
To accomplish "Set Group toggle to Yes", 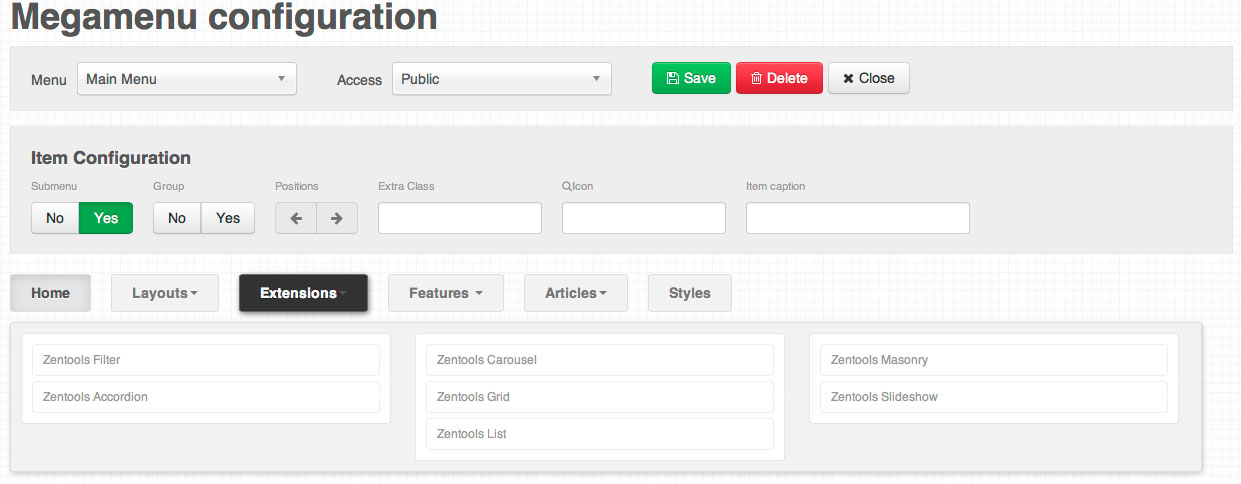I will (x=228, y=218).
